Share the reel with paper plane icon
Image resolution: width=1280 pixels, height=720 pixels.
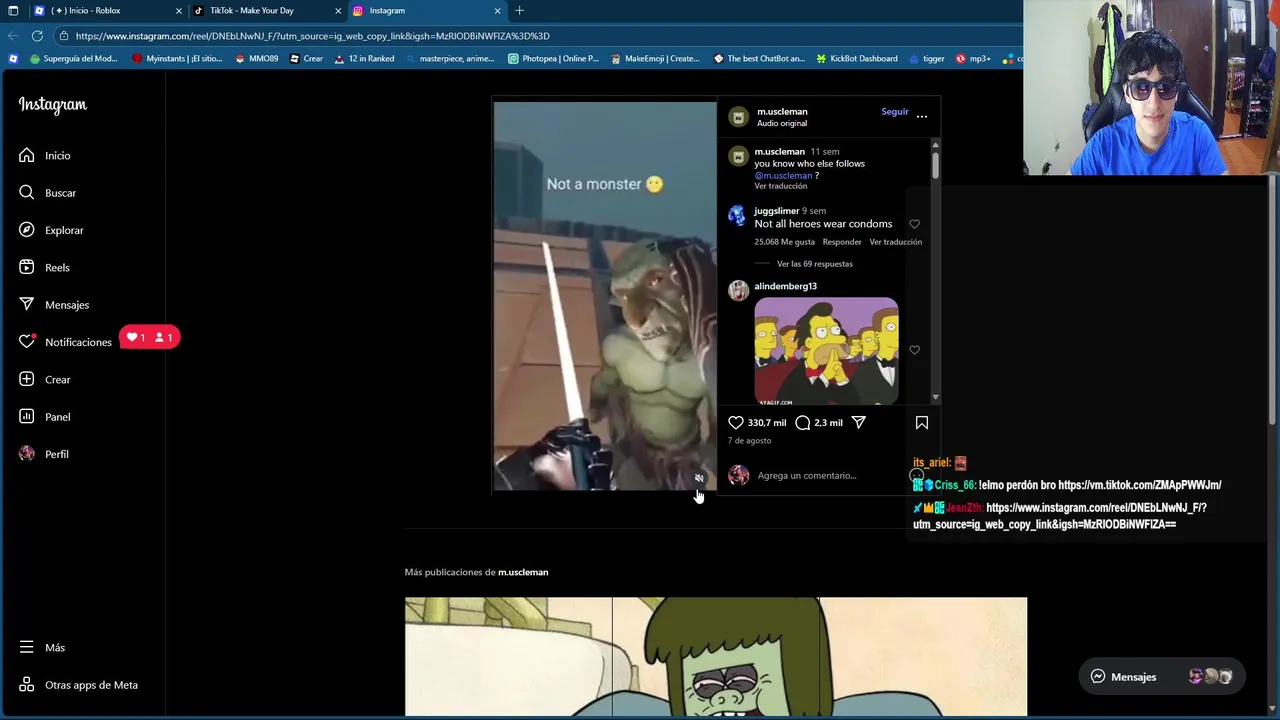point(858,422)
